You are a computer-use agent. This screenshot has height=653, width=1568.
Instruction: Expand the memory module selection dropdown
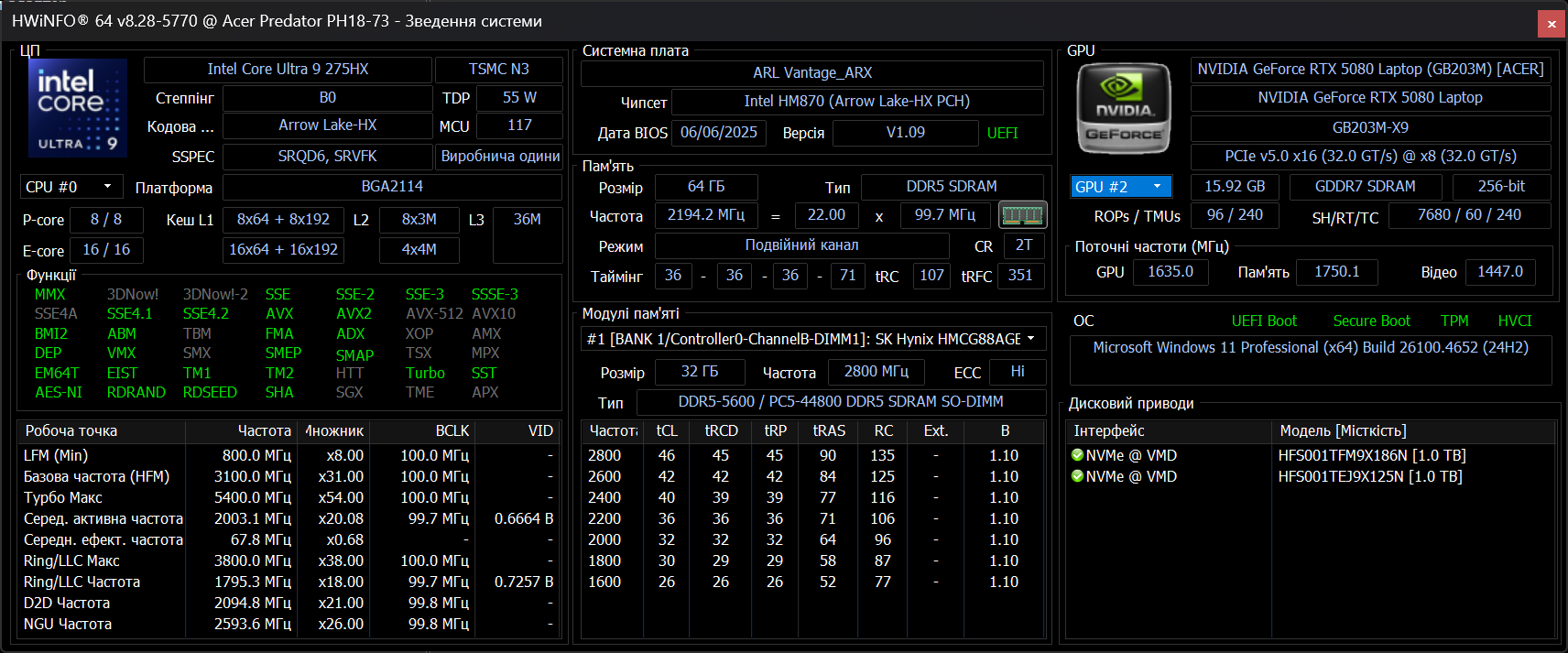click(813, 339)
